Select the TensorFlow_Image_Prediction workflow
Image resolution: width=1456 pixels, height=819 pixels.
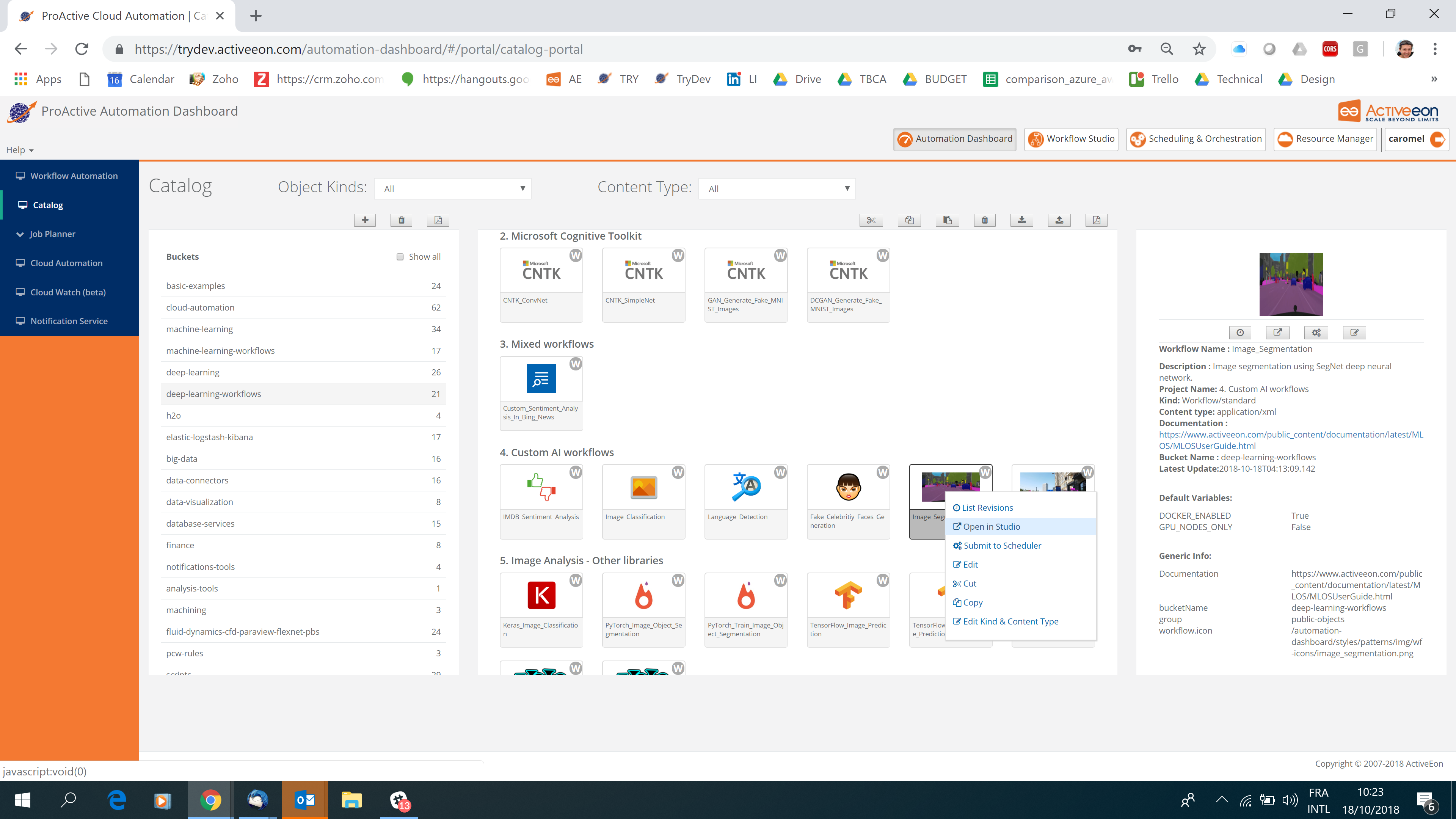[849, 610]
